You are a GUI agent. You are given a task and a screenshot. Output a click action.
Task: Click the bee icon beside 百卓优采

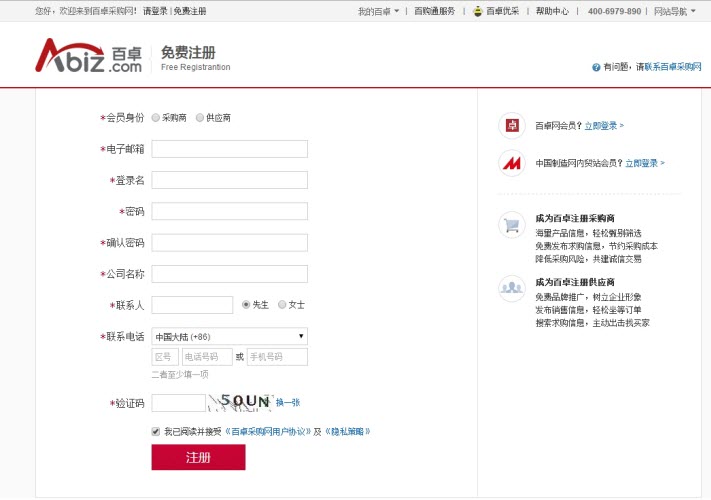click(478, 11)
